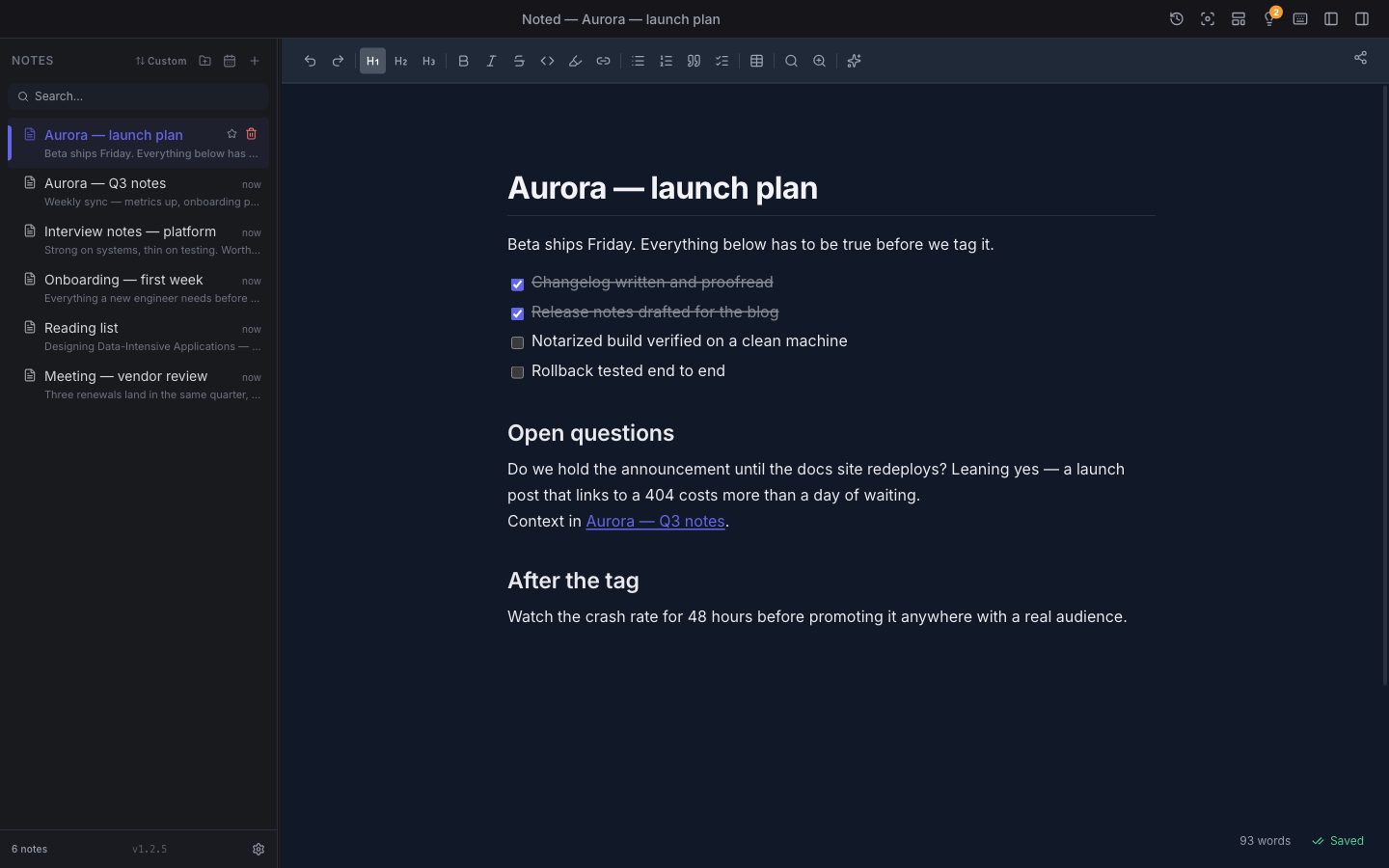
Task: Open the lightbulb tips with 2 badge
Action: (1269, 19)
